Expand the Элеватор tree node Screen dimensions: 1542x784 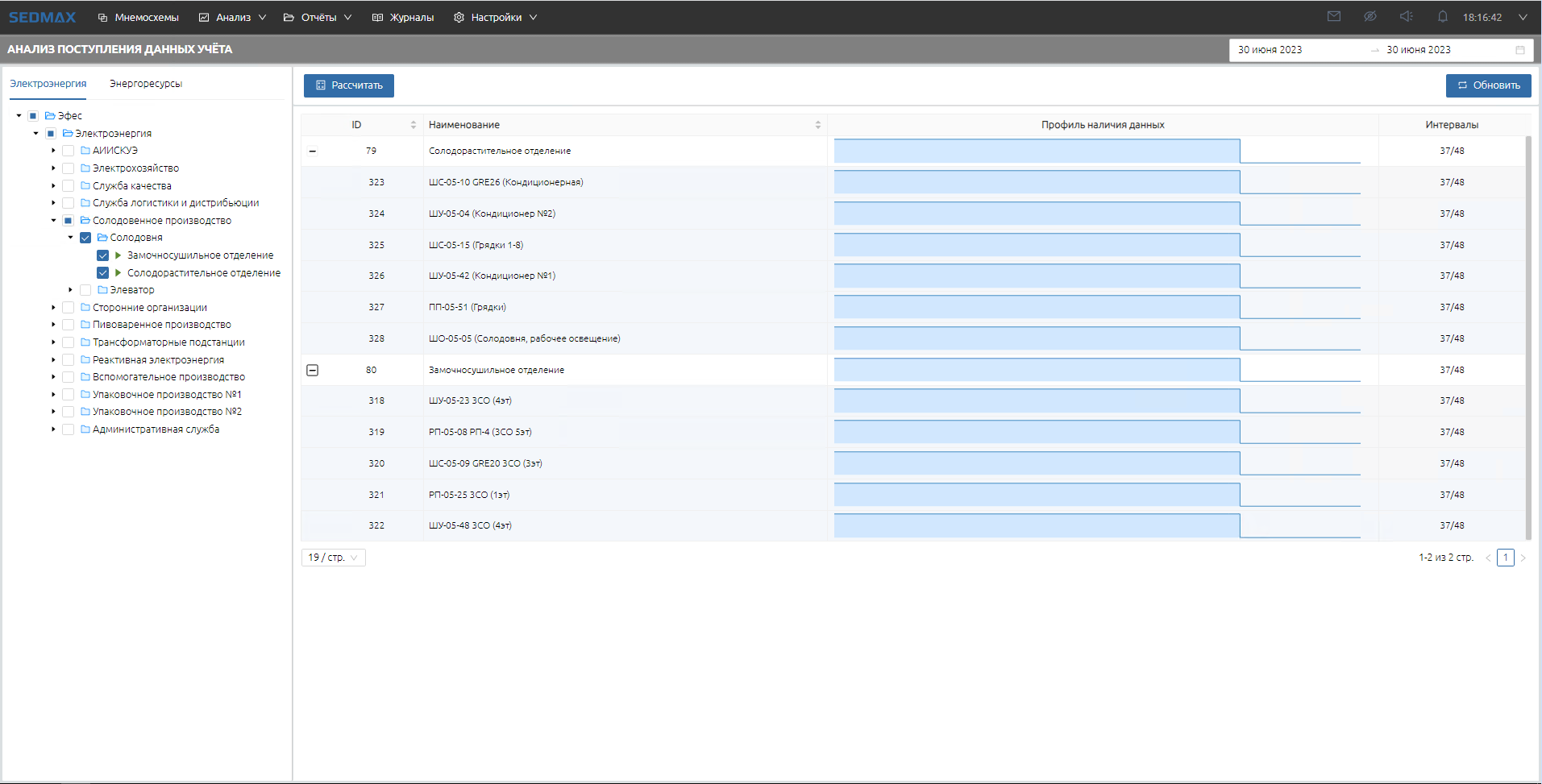point(71,290)
